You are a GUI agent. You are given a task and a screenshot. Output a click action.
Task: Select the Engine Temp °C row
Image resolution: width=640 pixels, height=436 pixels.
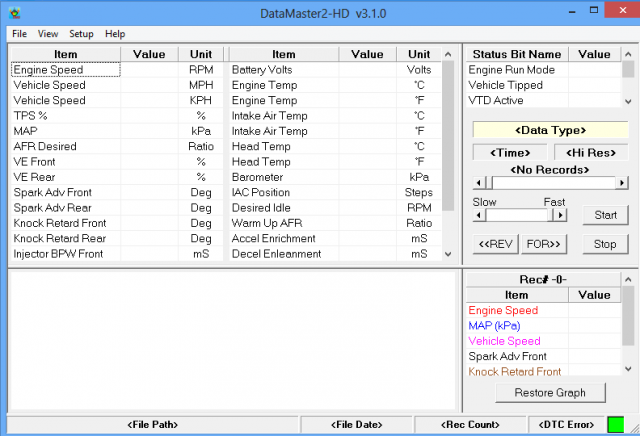[336, 85]
